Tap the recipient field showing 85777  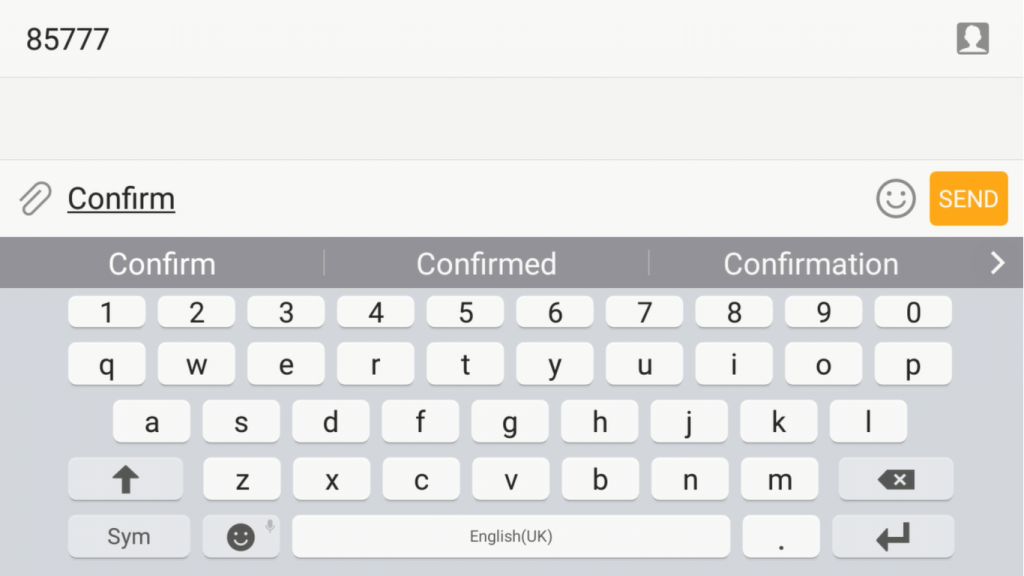[x=483, y=39]
